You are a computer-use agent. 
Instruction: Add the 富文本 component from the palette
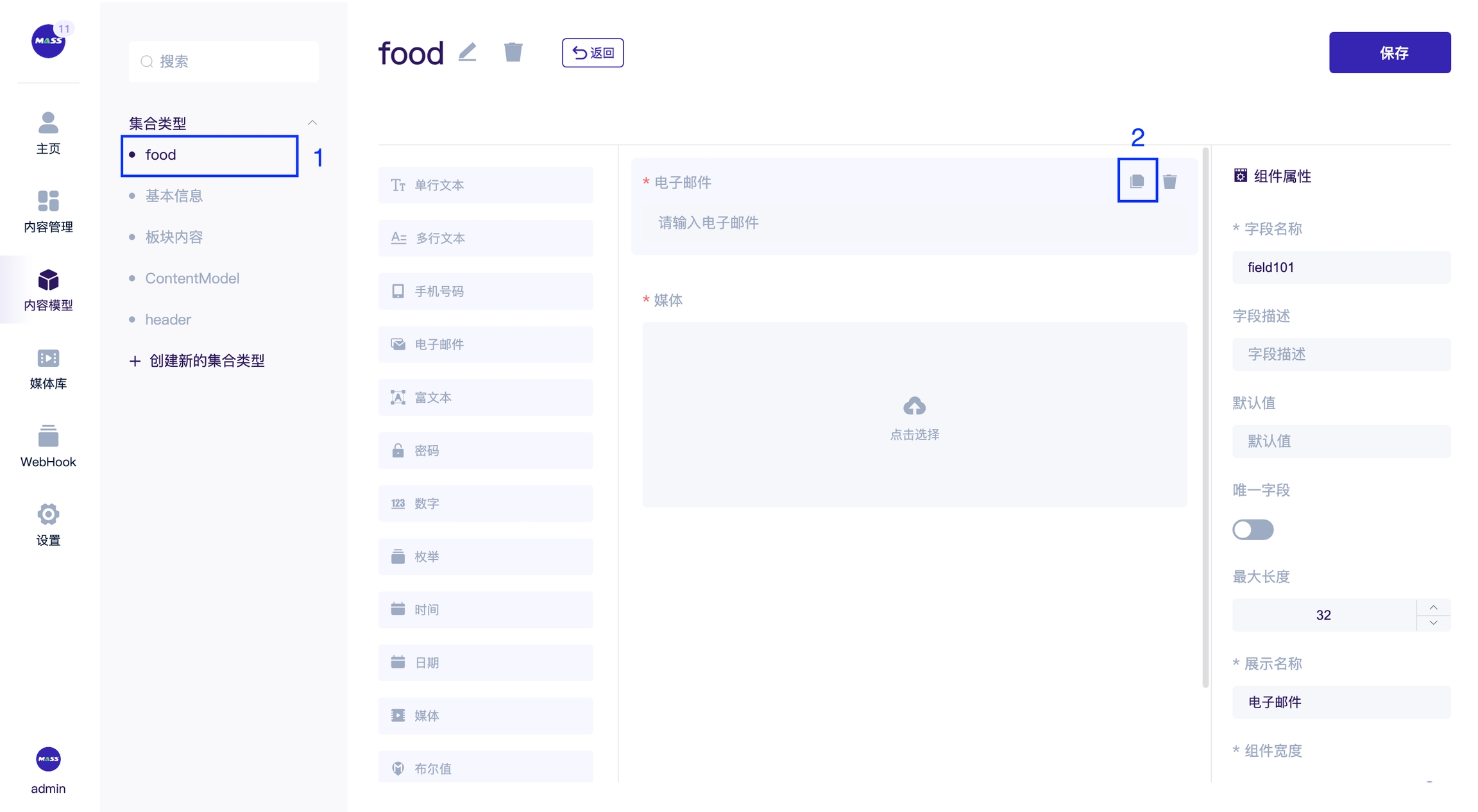tap(486, 398)
